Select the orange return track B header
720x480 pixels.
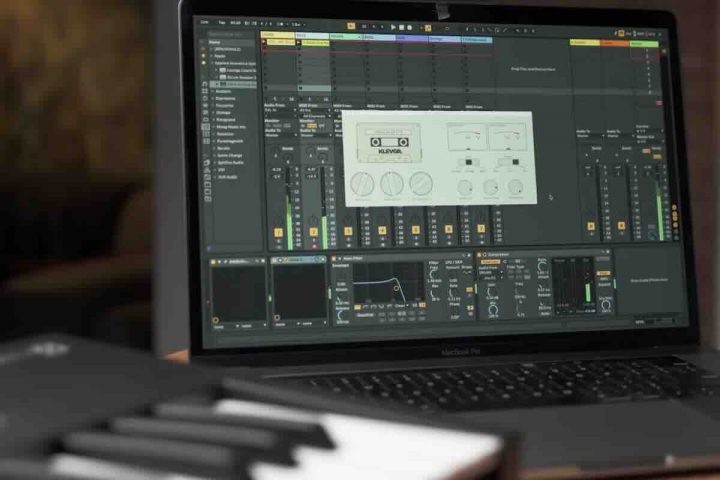(x=615, y=43)
